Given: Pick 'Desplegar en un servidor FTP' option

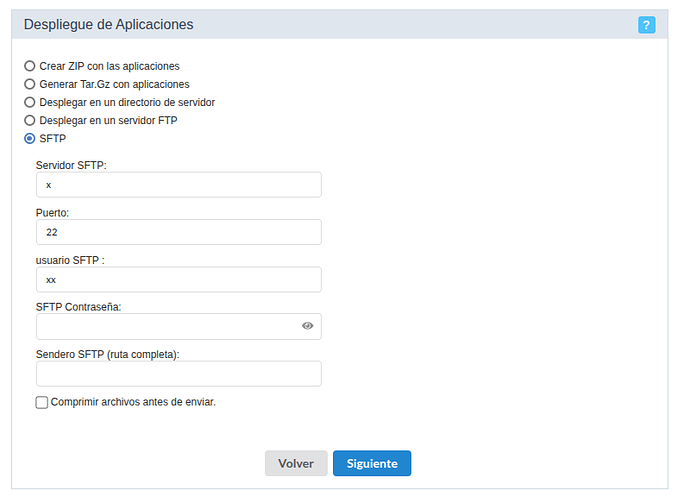Looking at the screenshot, I should pyautogui.click(x=30, y=120).
